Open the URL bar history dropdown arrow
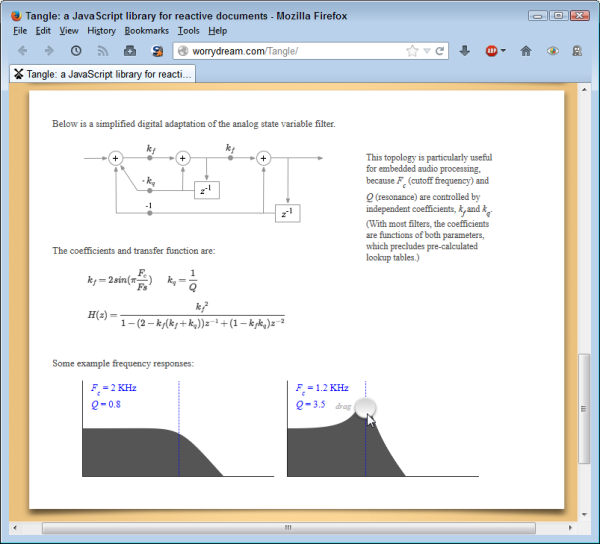Viewport: 600px width, 544px height. [x=427, y=51]
